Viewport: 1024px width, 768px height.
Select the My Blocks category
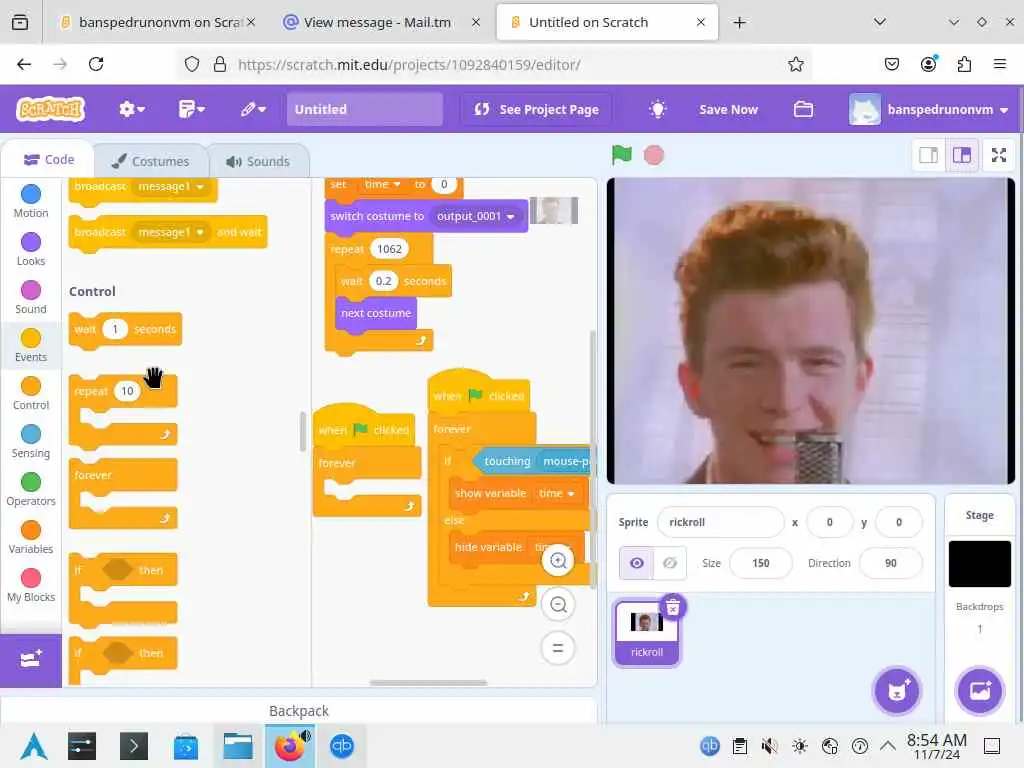pos(31,585)
